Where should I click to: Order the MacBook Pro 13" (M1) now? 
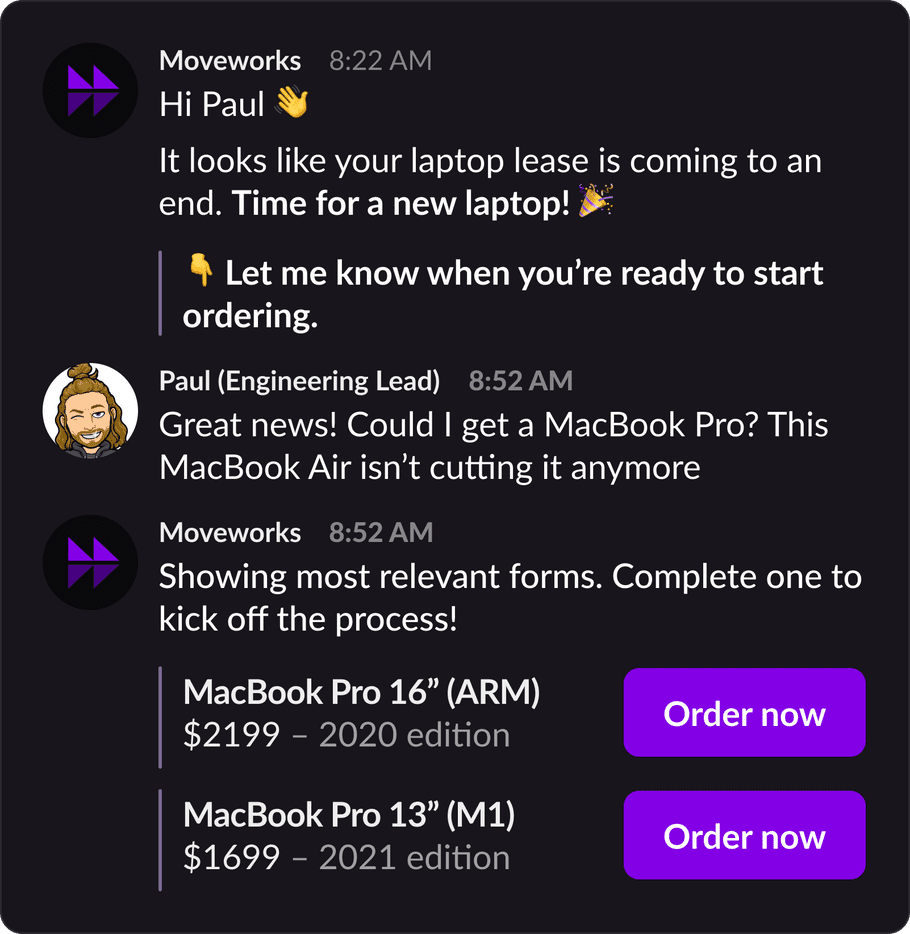(744, 835)
